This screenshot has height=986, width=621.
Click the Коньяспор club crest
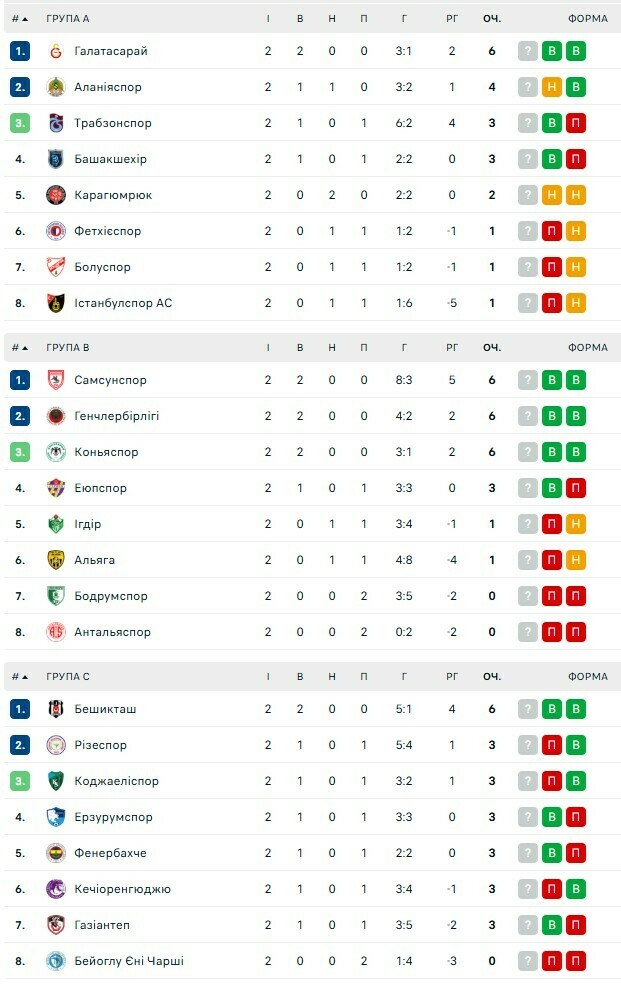click(55, 452)
